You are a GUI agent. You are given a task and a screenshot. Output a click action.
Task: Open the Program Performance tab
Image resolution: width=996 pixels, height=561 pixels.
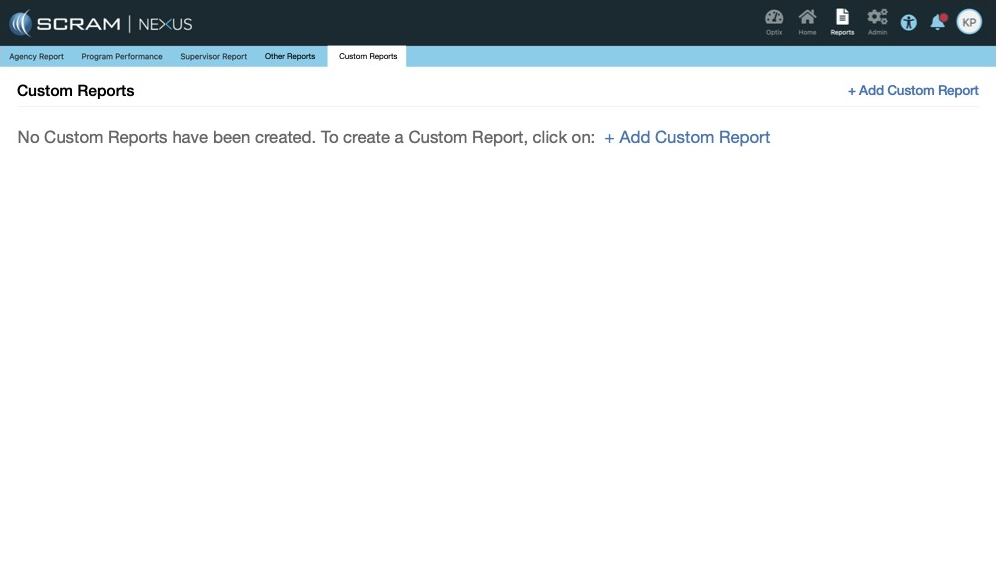coord(122,57)
